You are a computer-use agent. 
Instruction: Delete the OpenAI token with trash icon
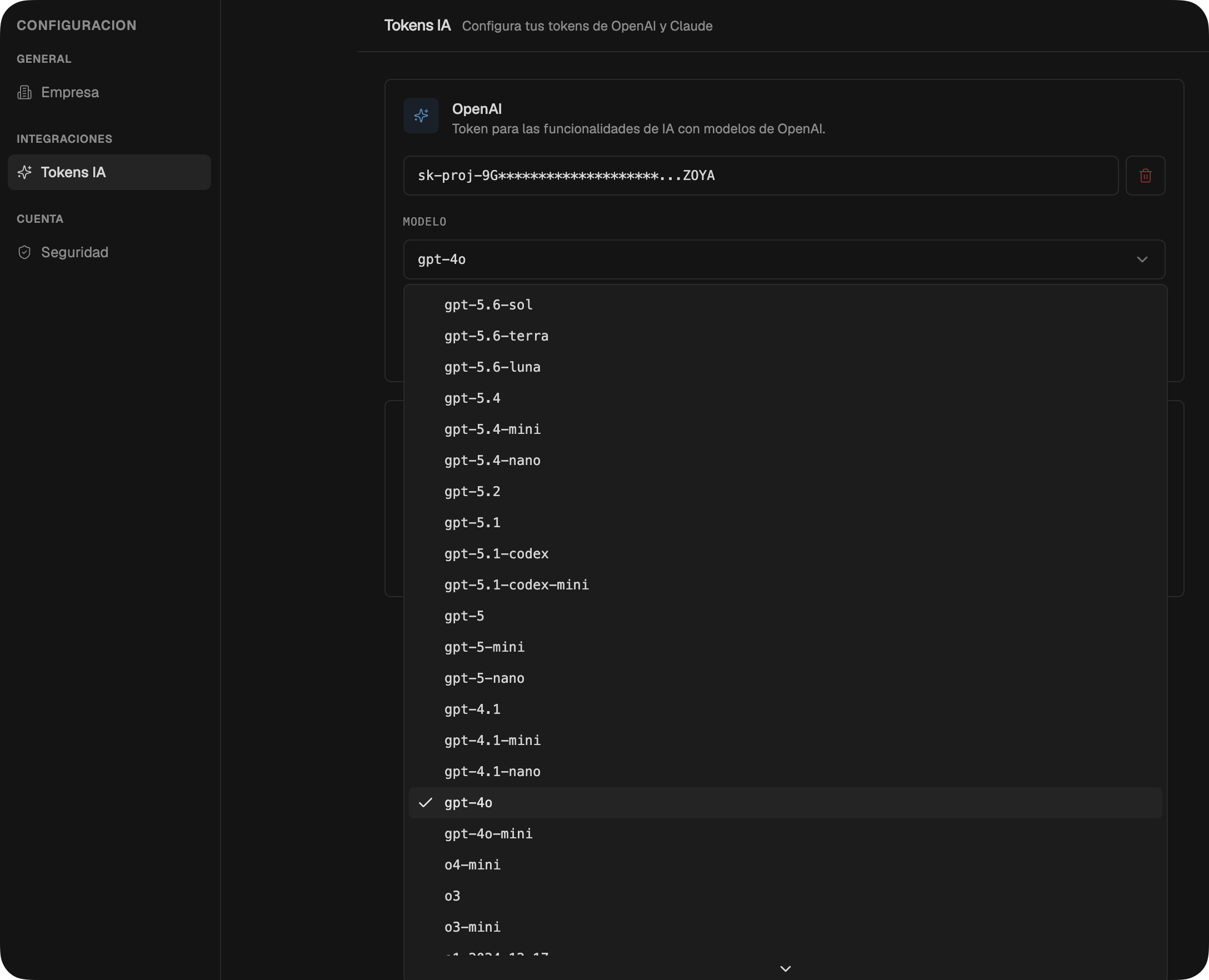click(1145, 176)
